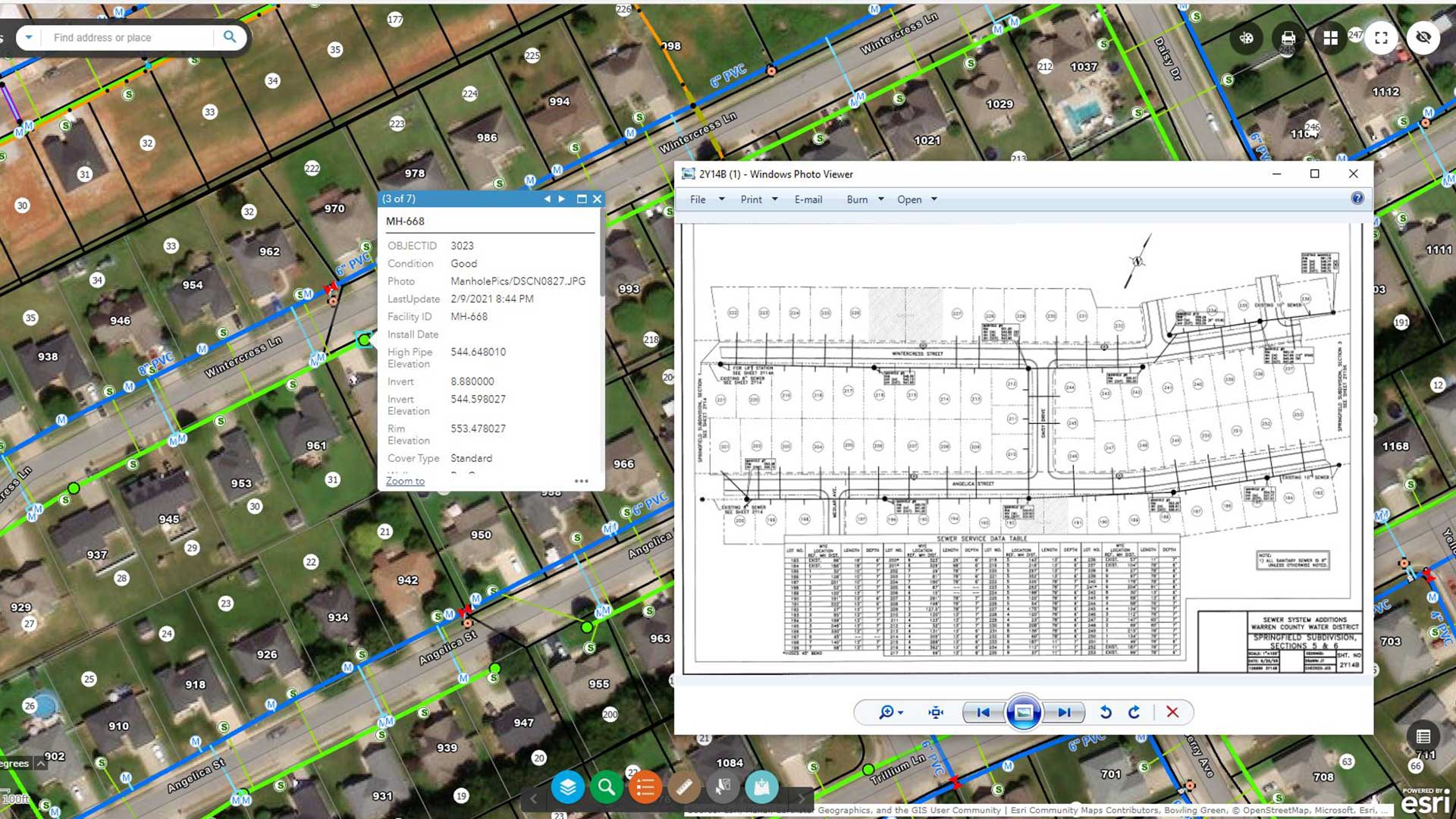
Task: Click the Zoom to link
Action: tap(405, 481)
